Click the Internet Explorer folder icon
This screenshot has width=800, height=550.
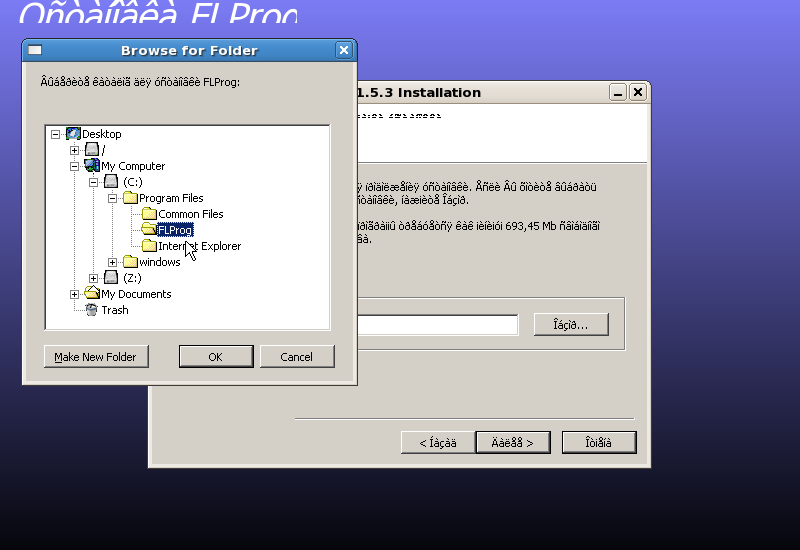149,245
